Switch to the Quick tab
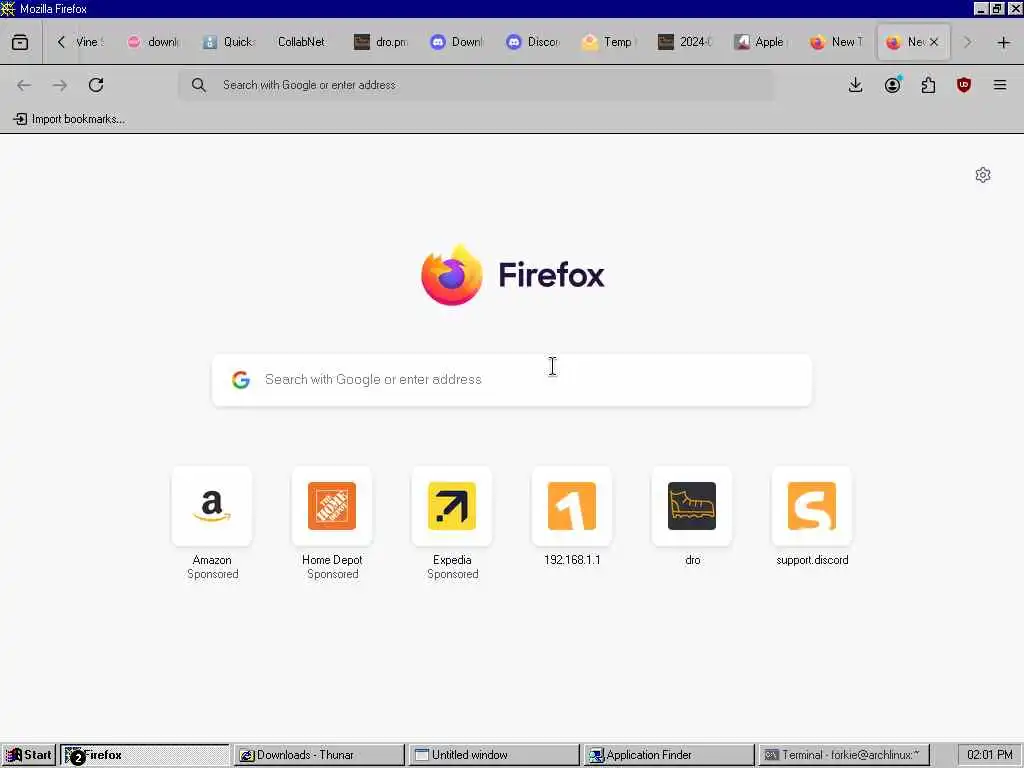This screenshot has height=768, width=1024. 229,42
